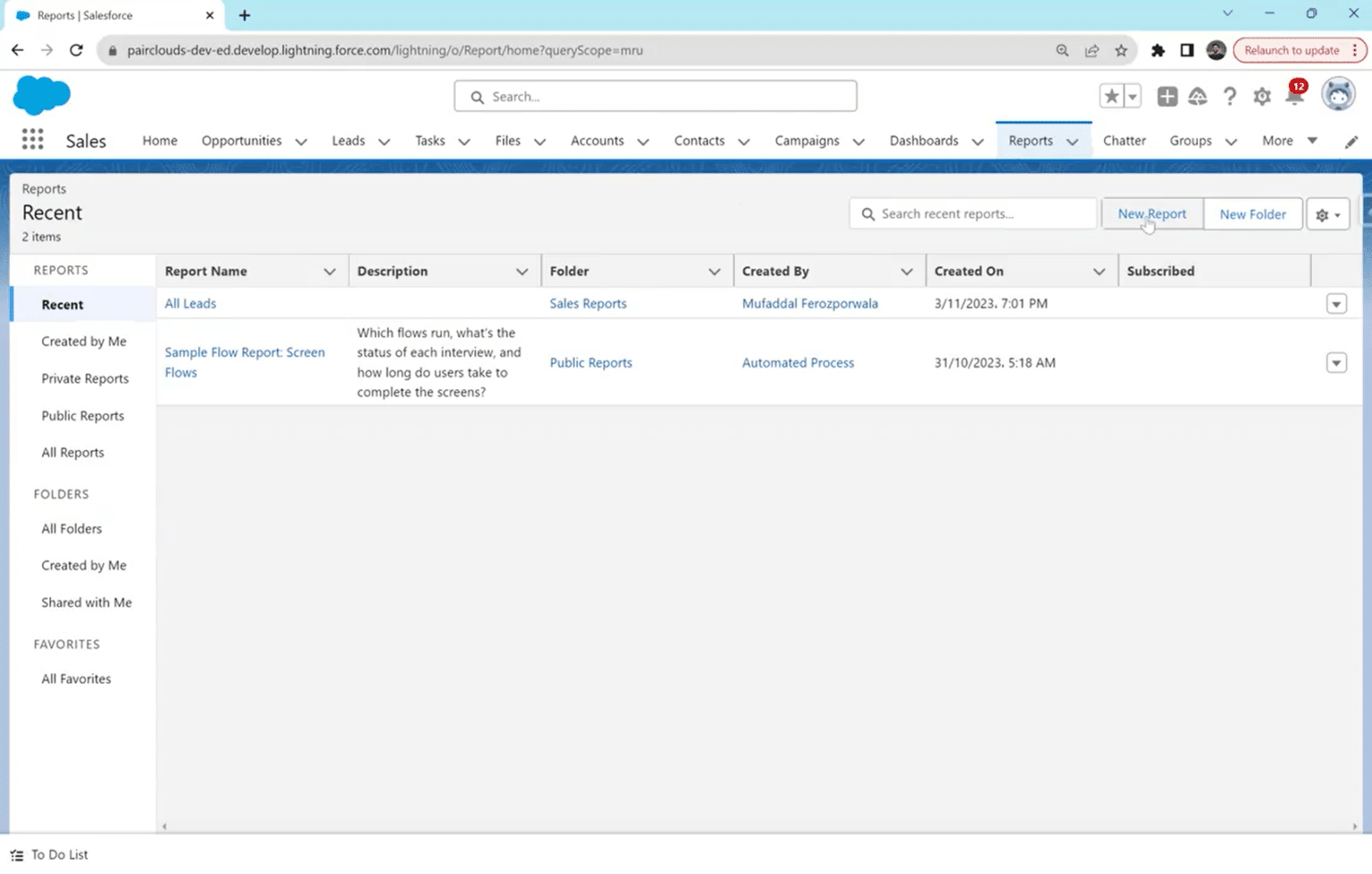The image size is (1372, 874).
Task: Open the All Leads report link
Action: tap(190, 304)
